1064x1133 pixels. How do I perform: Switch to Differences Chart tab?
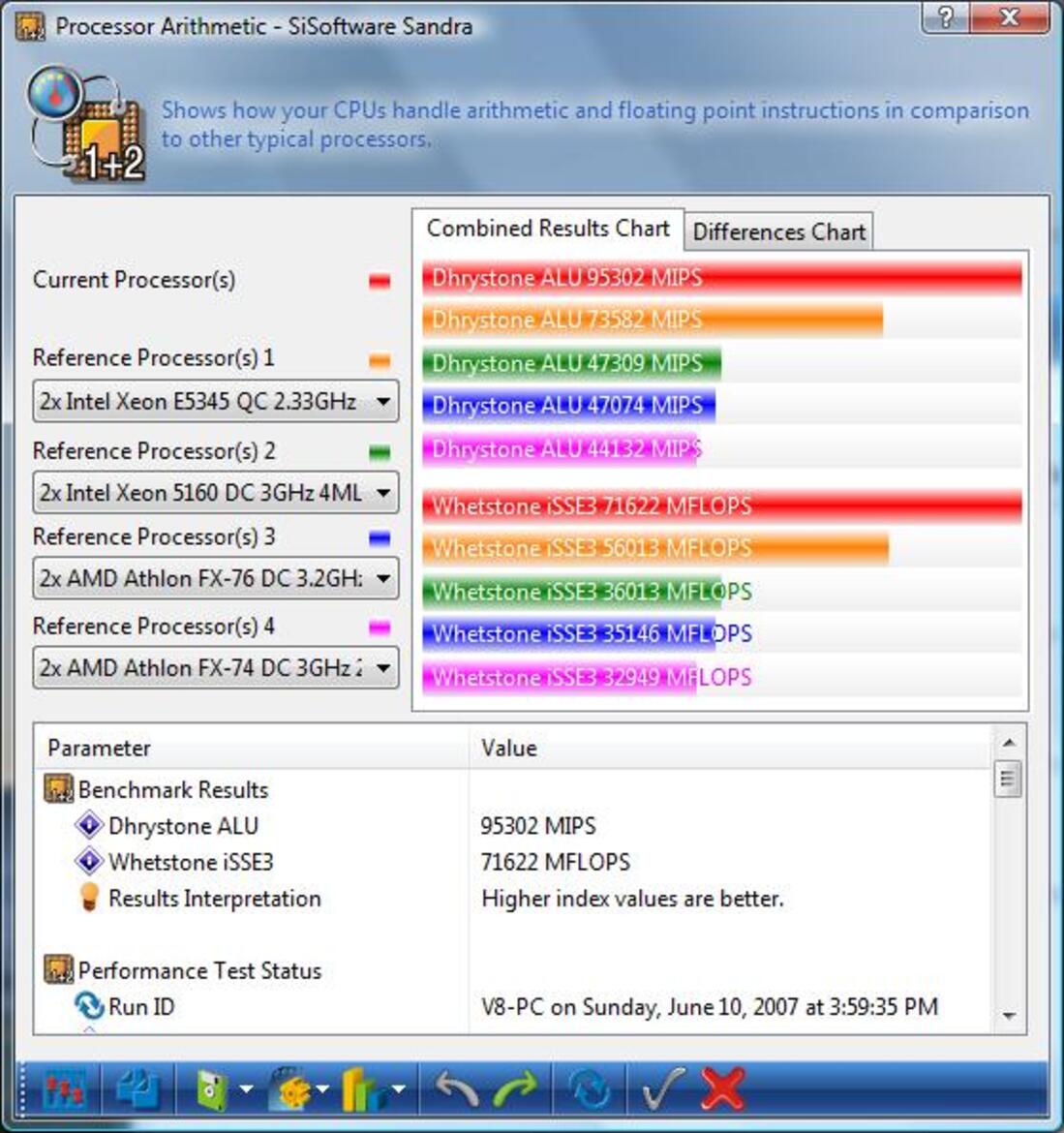coord(778,232)
